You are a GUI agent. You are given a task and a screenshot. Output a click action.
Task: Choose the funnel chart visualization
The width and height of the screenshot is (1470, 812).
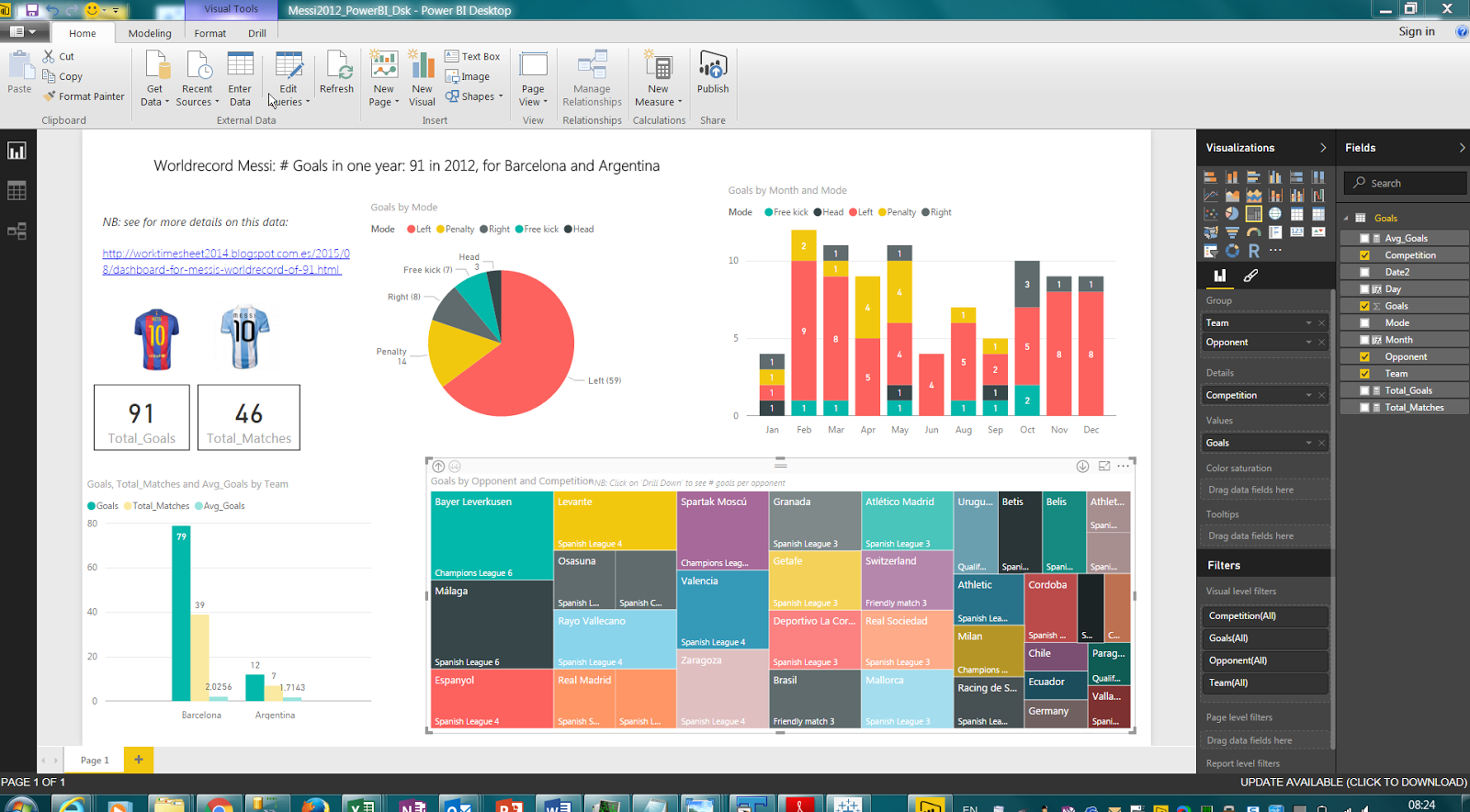click(x=1232, y=232)
